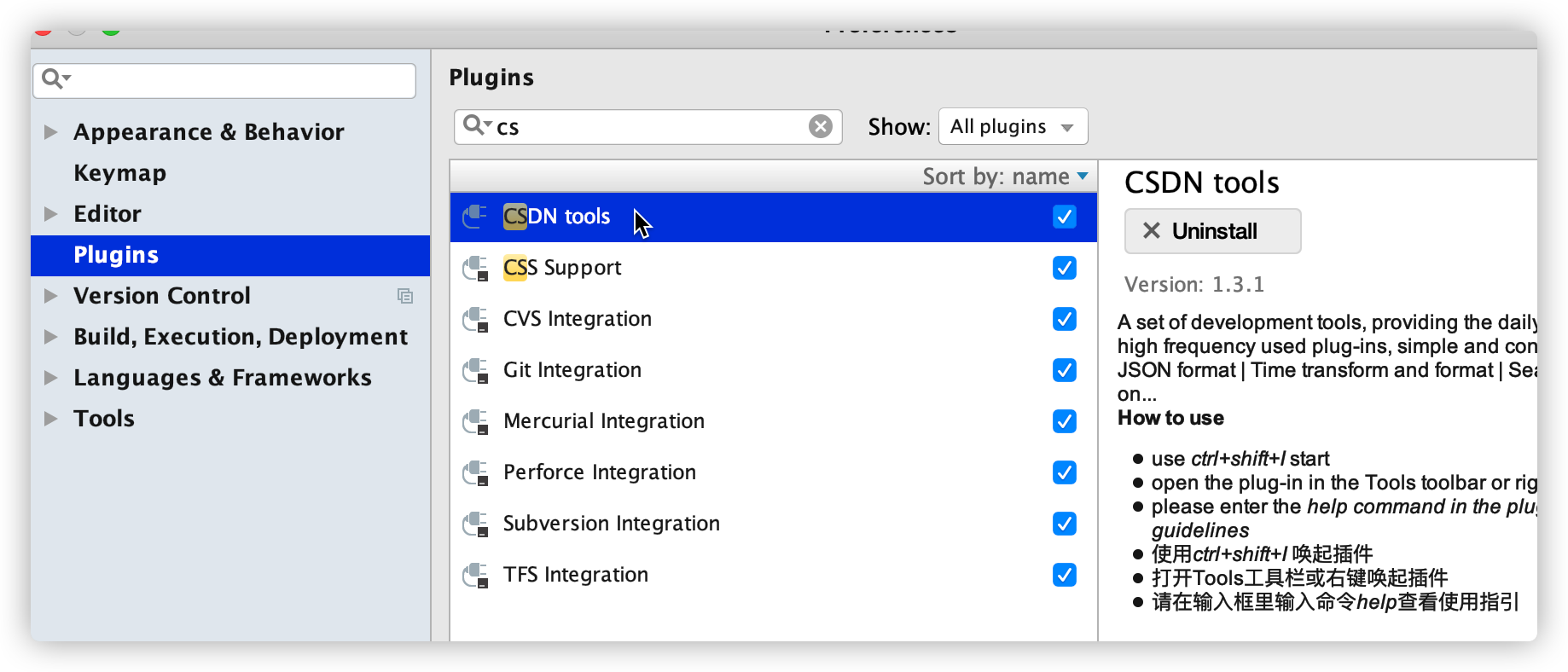
Task: Disable the CSDN tools plugin checkbox
Action: [1065, 217]
